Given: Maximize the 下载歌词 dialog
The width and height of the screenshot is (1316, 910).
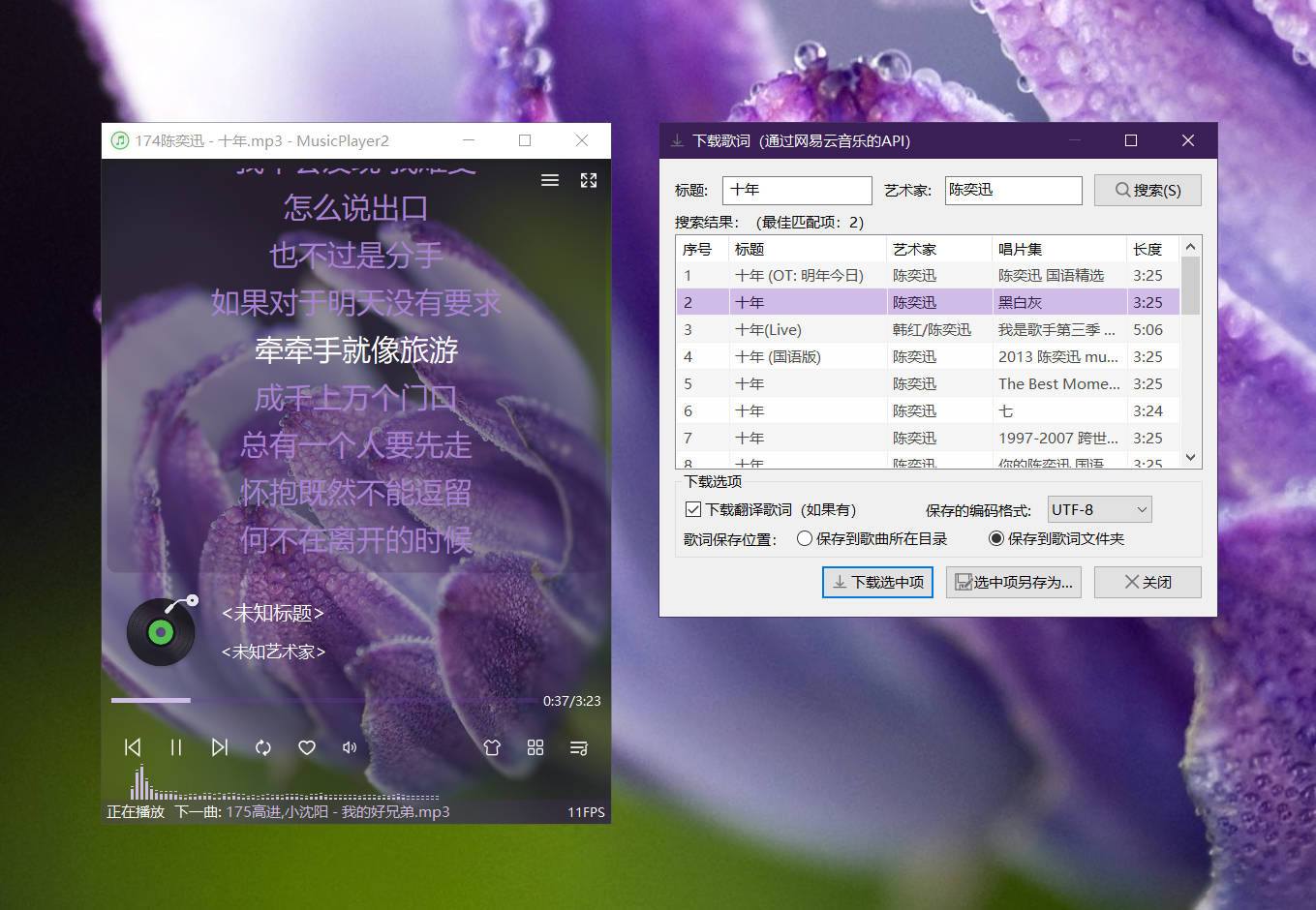Looking at the screenshot, I should point(1130,140).
